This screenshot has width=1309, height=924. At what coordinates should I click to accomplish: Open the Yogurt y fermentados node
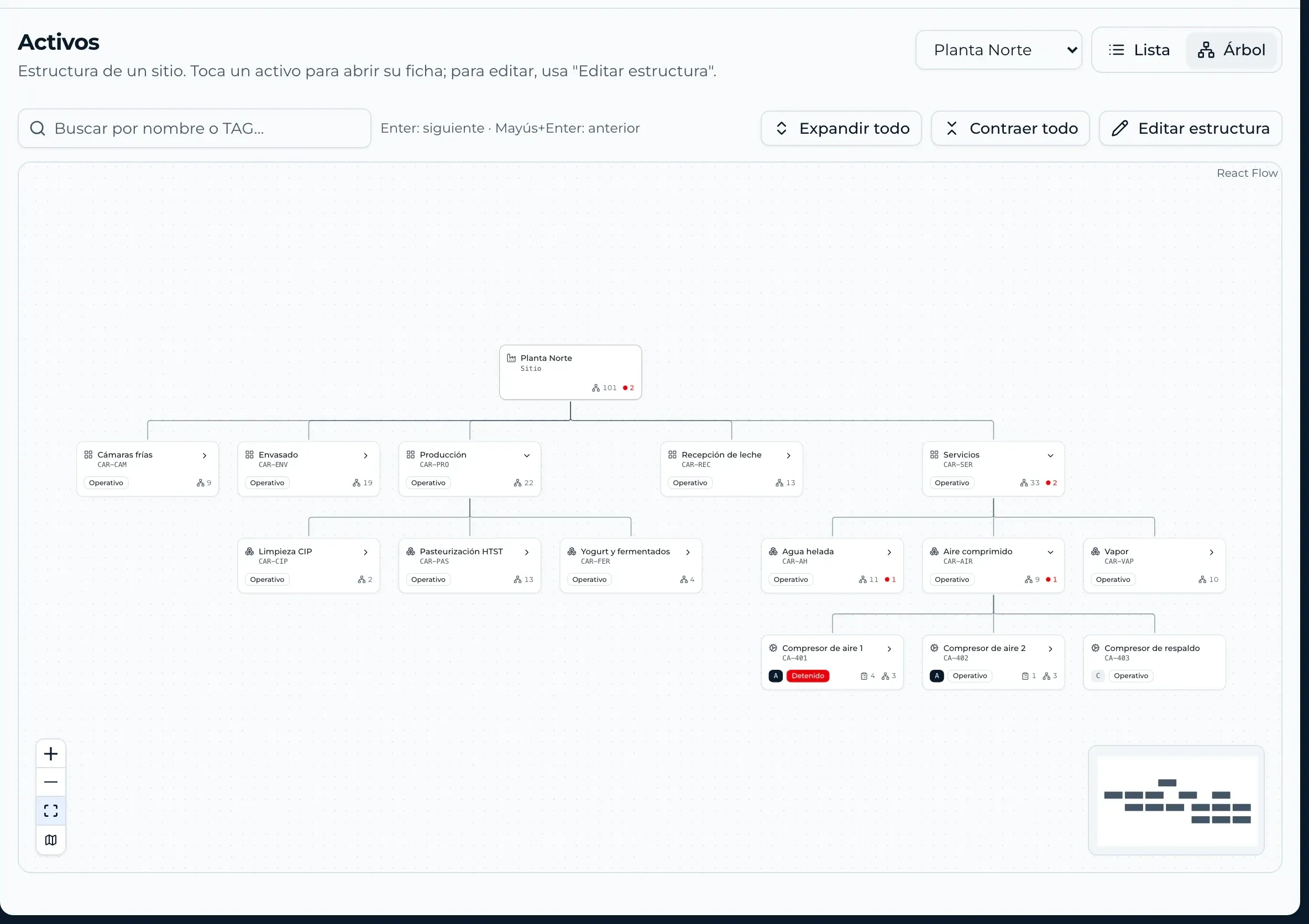631,565
